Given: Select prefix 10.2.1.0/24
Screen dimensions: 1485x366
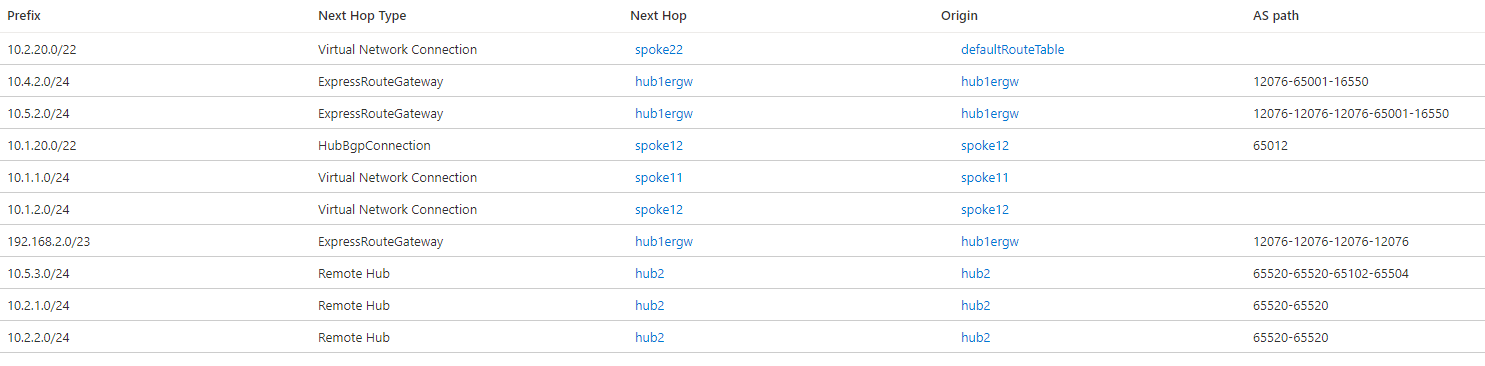Looking at the screenshot, I should [38, 305].
